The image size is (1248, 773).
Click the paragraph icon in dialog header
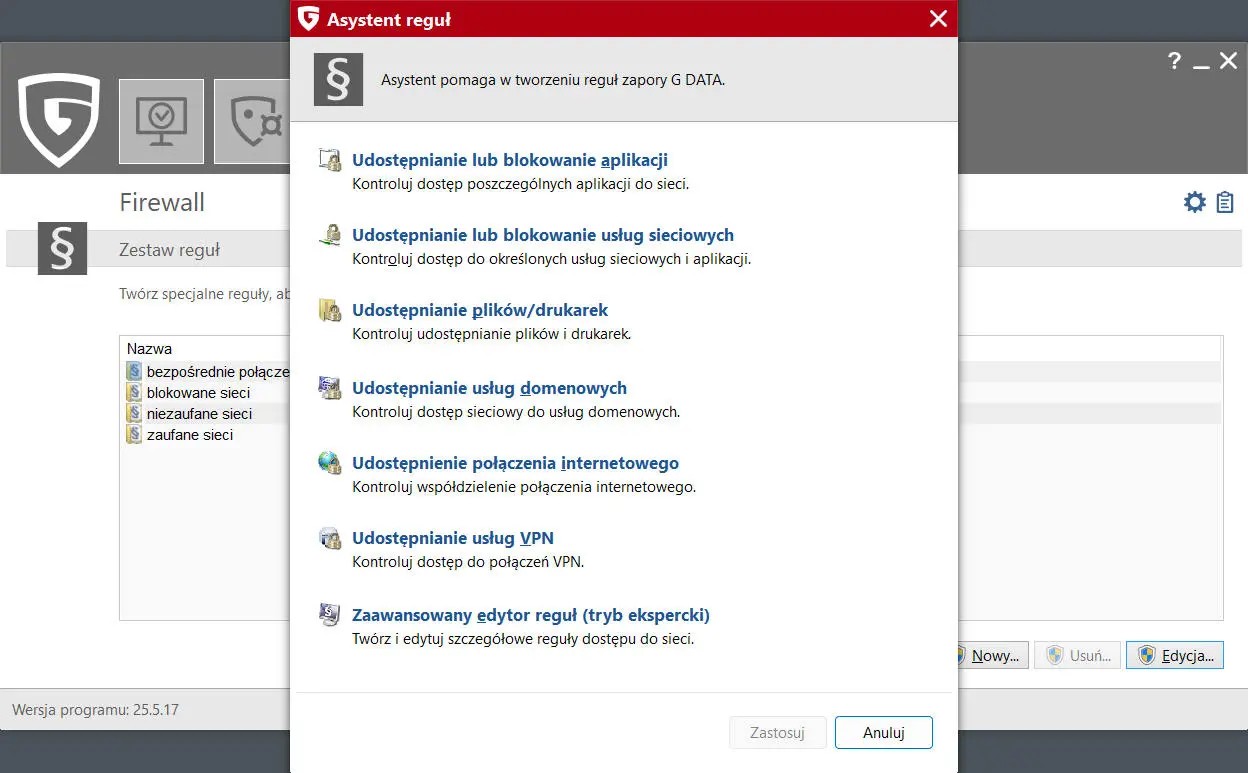click(x=338, y=79)
